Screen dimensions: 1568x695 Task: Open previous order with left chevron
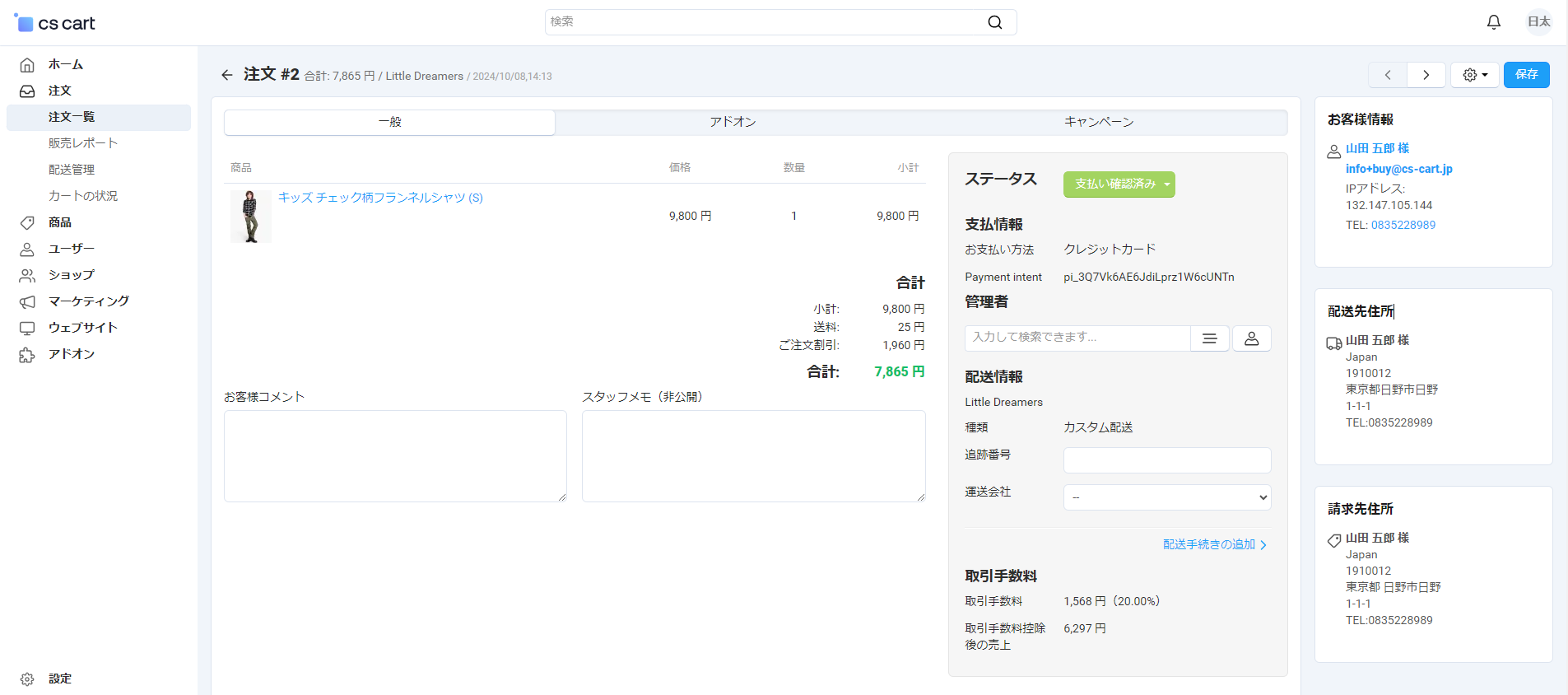pyautogui.click(x=1388, y=75)
